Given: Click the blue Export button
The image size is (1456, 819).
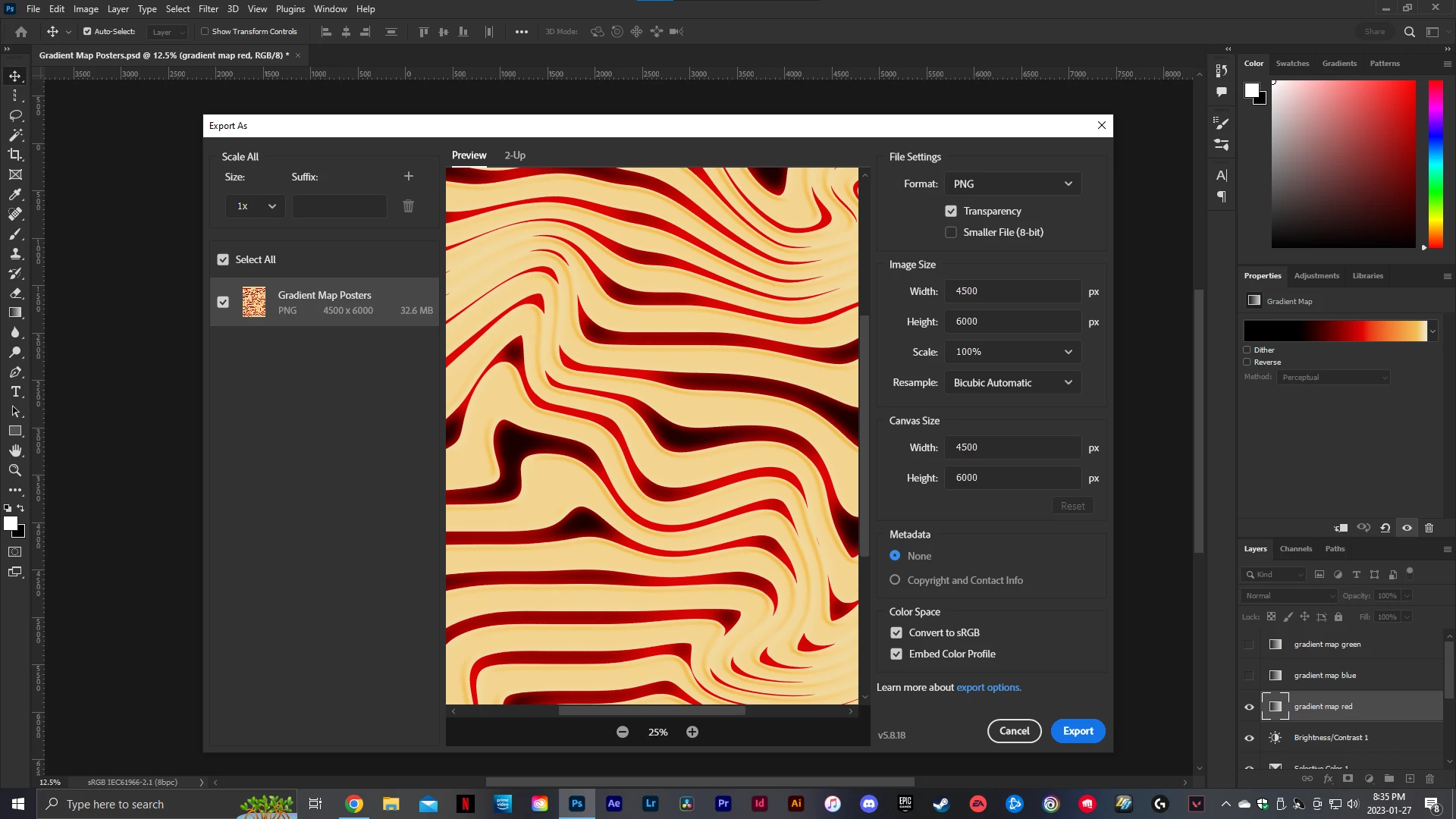Looking at the screenshot, I should coord(1078,731).
